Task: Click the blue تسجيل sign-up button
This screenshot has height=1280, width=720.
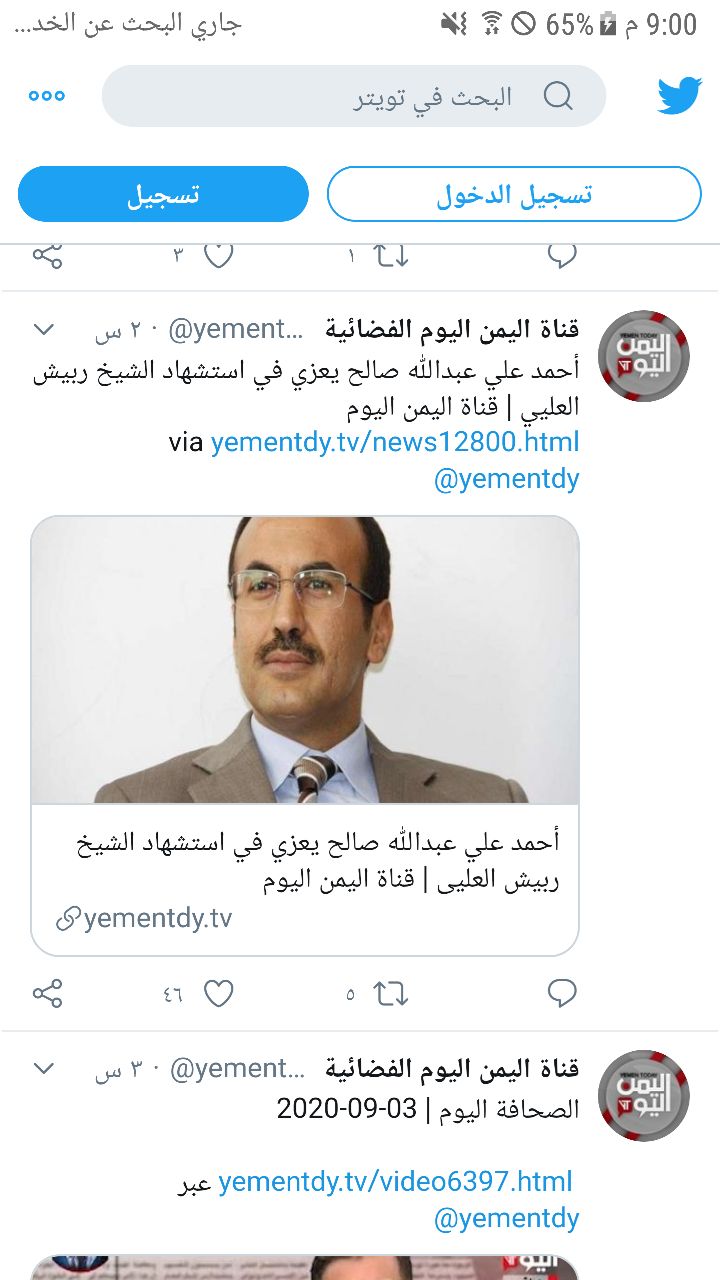Action: (x=163, y=194)
